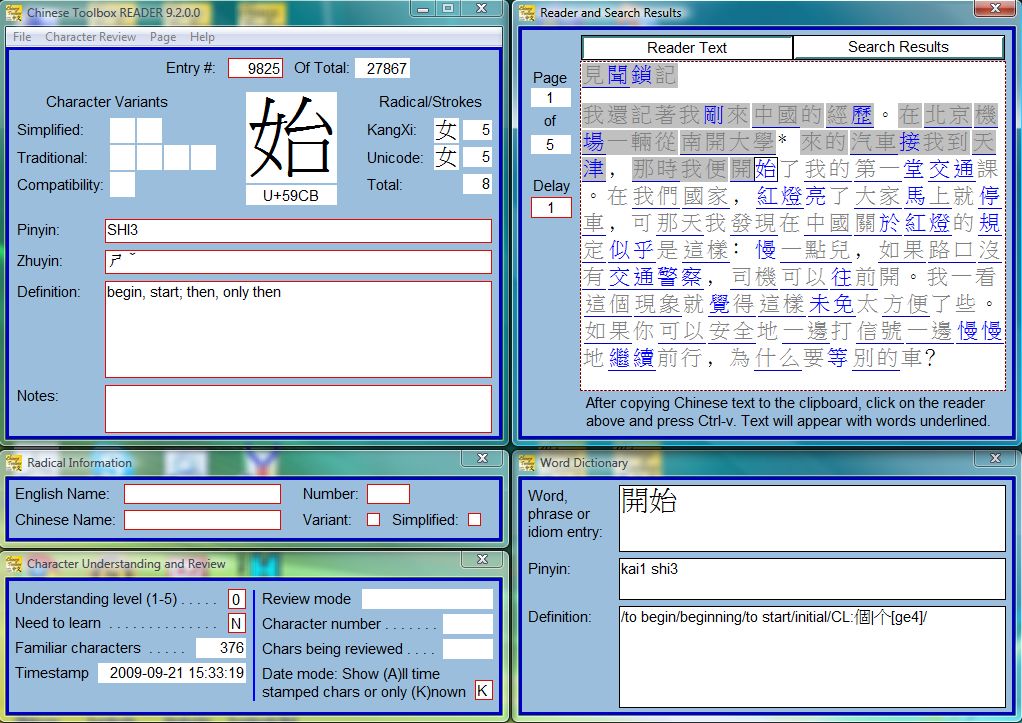Click the Radical Information window icon
Viewport: 1022px width, 723px height.
click(14, 462)
